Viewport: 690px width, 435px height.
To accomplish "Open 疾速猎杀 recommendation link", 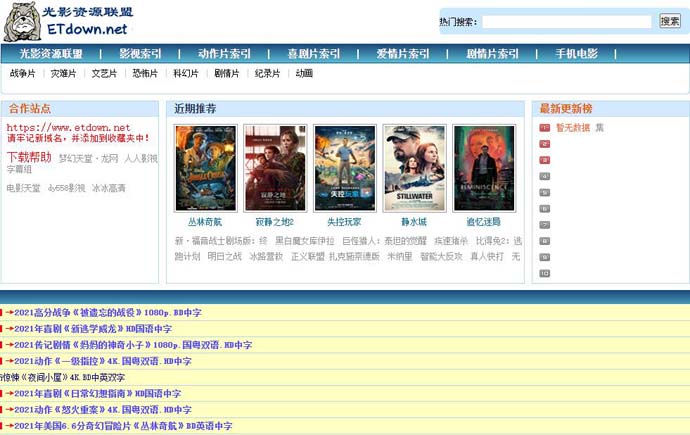I will 451,241.
